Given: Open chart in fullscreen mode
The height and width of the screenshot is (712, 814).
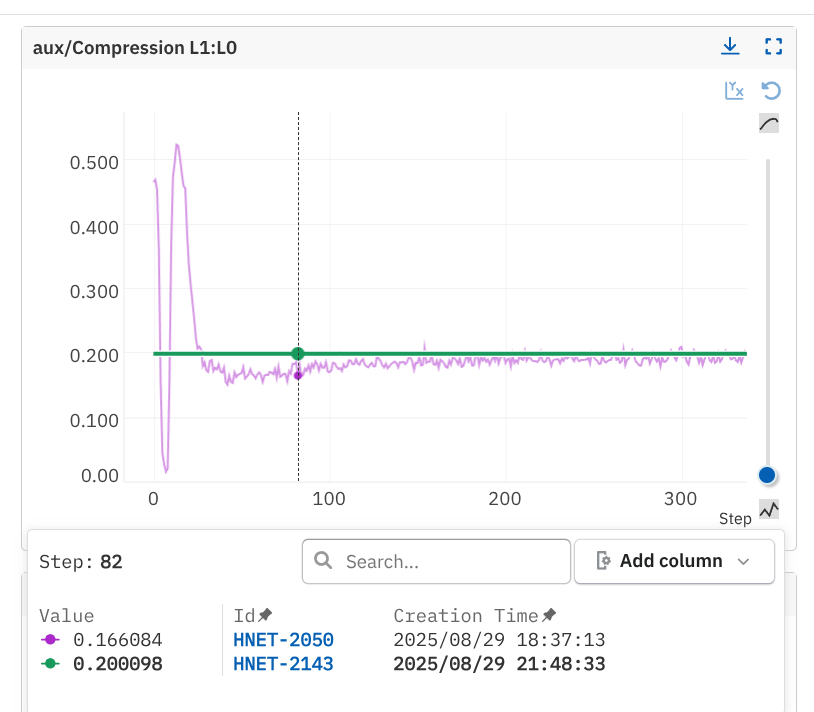Looking at the screenshot, I should tap(774, 46).
